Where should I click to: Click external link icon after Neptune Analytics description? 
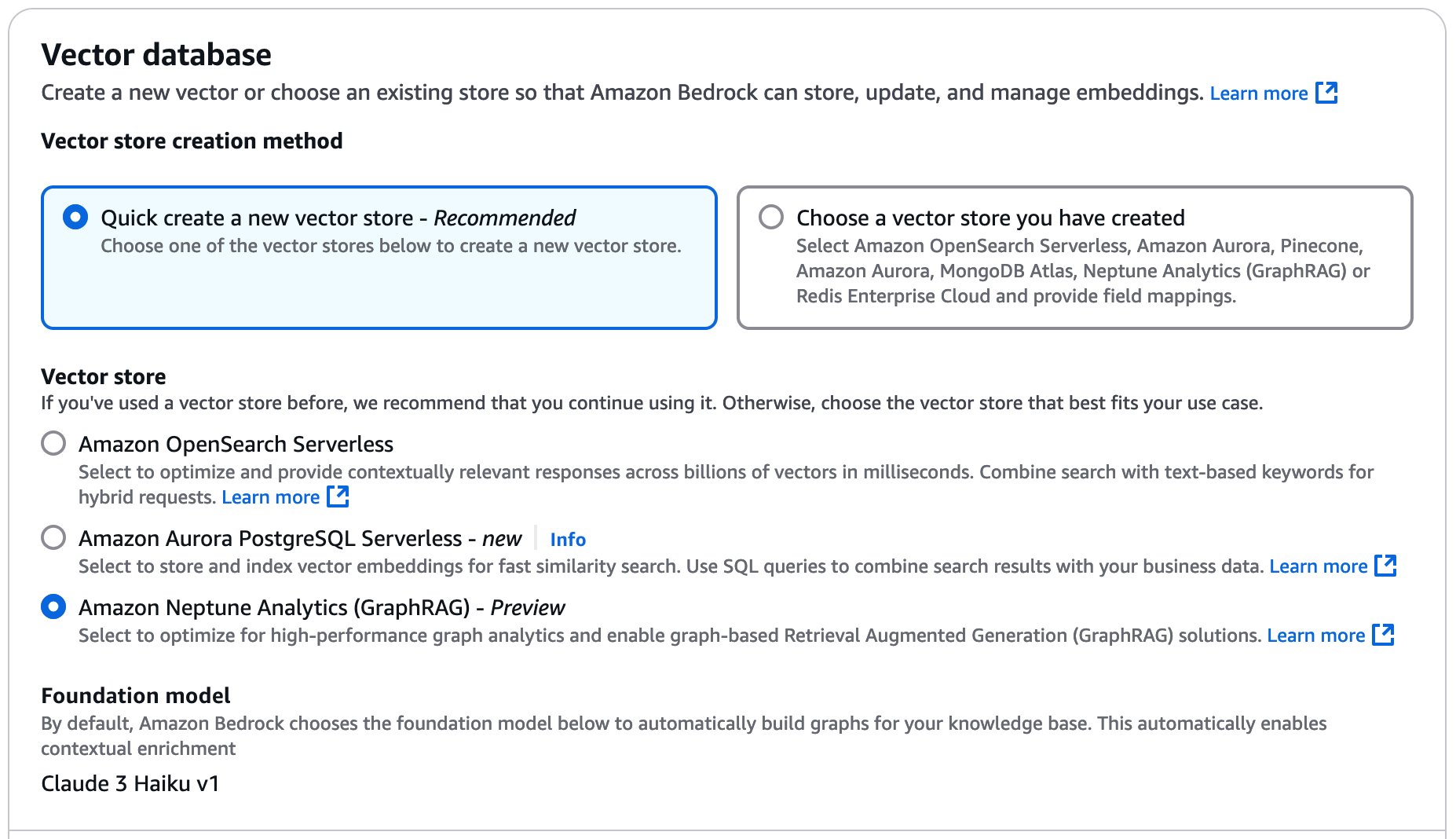(1383, 635)
